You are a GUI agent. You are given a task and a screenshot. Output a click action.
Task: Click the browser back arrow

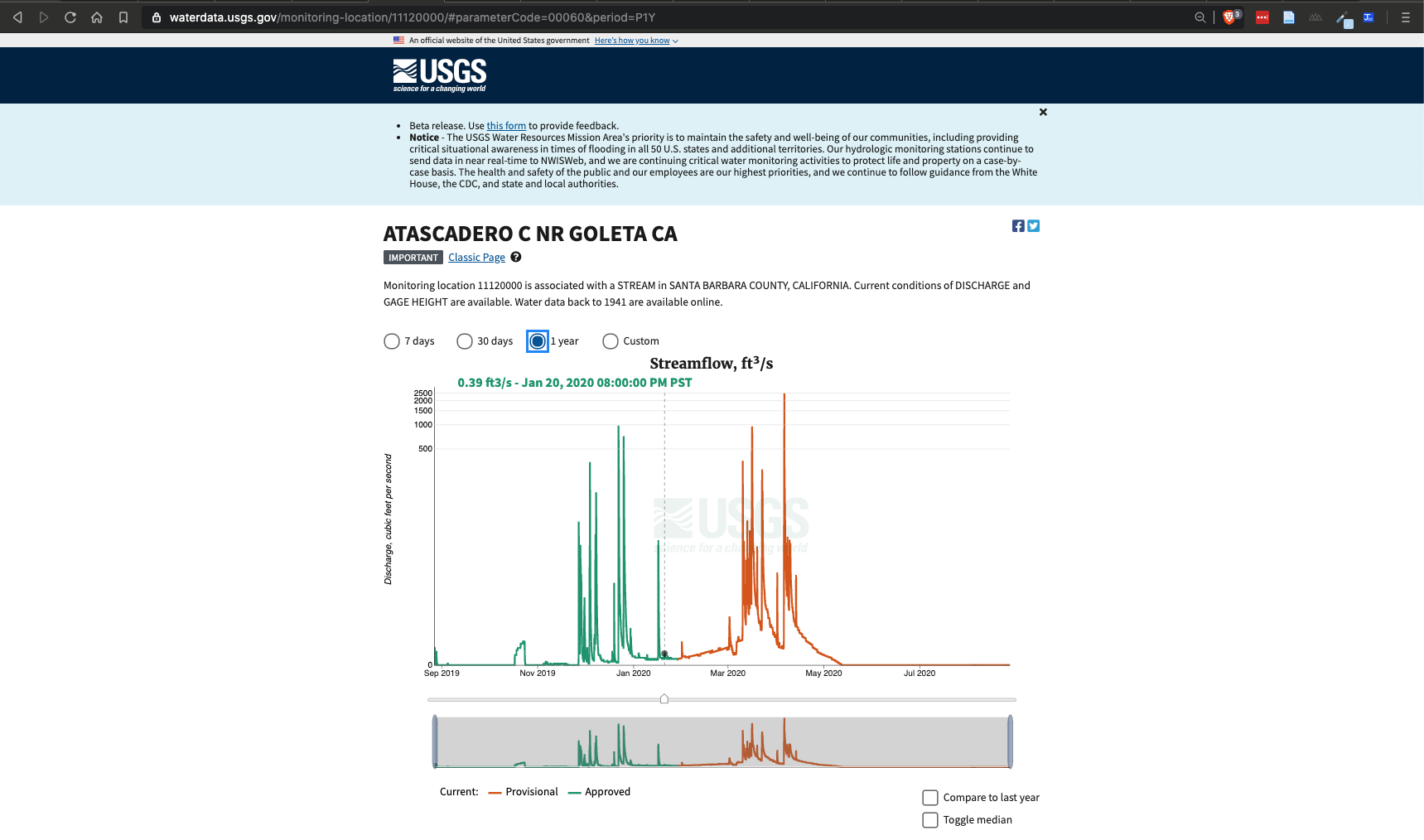(x=17, y=17)
